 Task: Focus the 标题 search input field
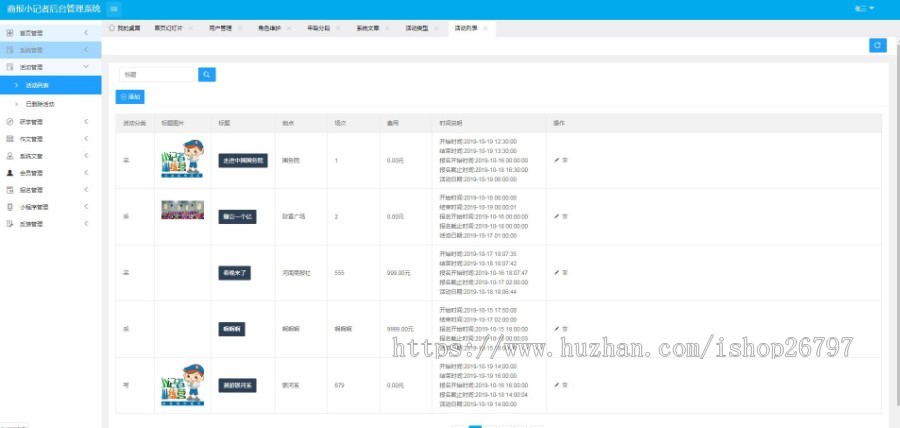click(x=157, y=75)
